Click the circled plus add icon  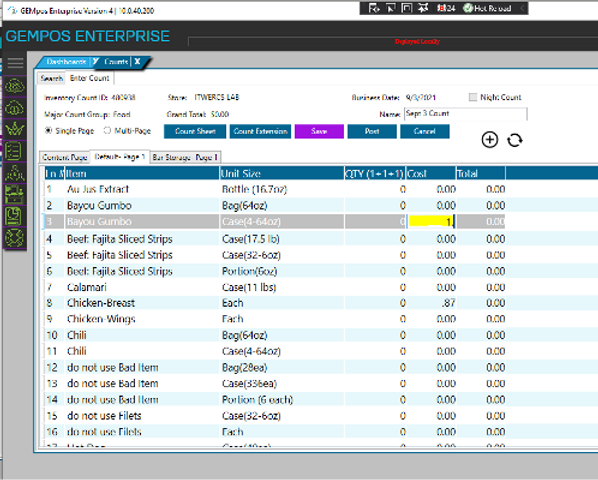(x=489, y=140)
